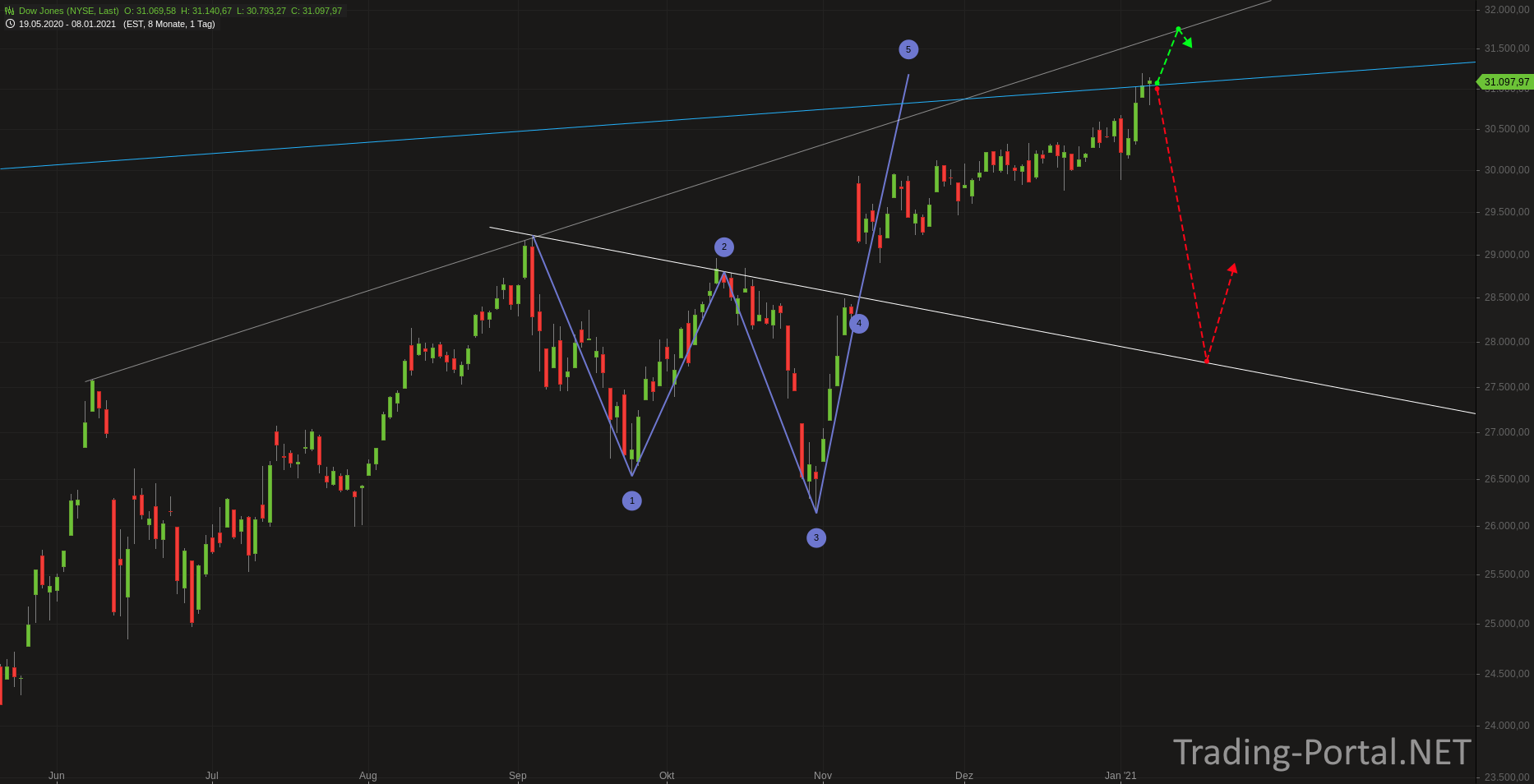The height and width of the screenshot is (784, 1534).
Task: Click the 31.500,00 price axis label
Action: pos(1507,48)
